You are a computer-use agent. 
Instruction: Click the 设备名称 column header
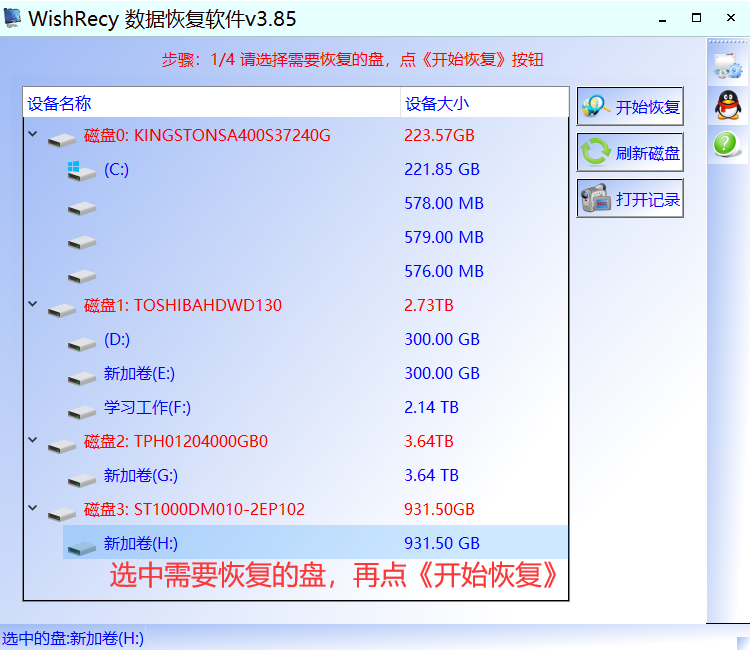(211, 103)
